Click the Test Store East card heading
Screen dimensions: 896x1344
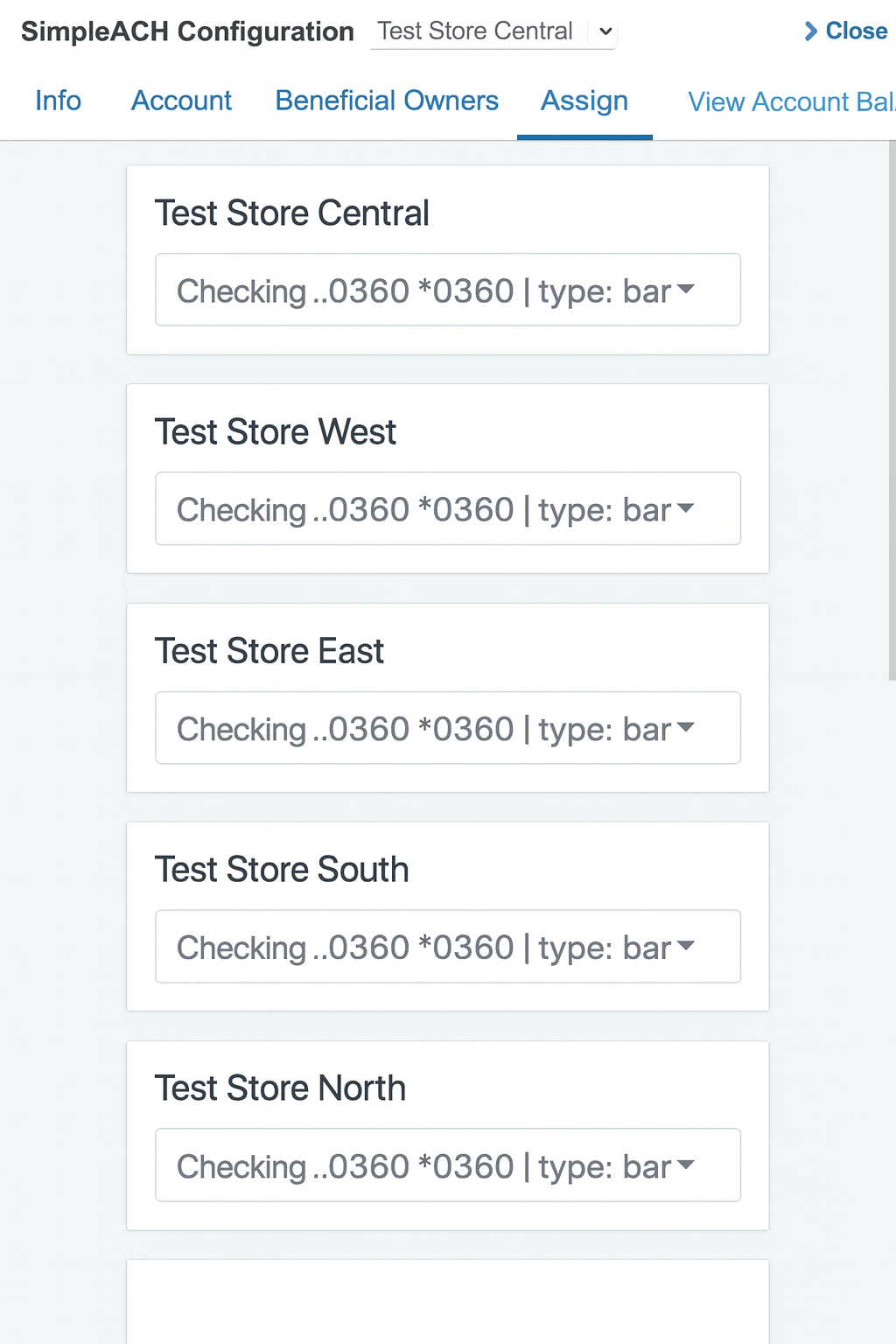[269, 650]
